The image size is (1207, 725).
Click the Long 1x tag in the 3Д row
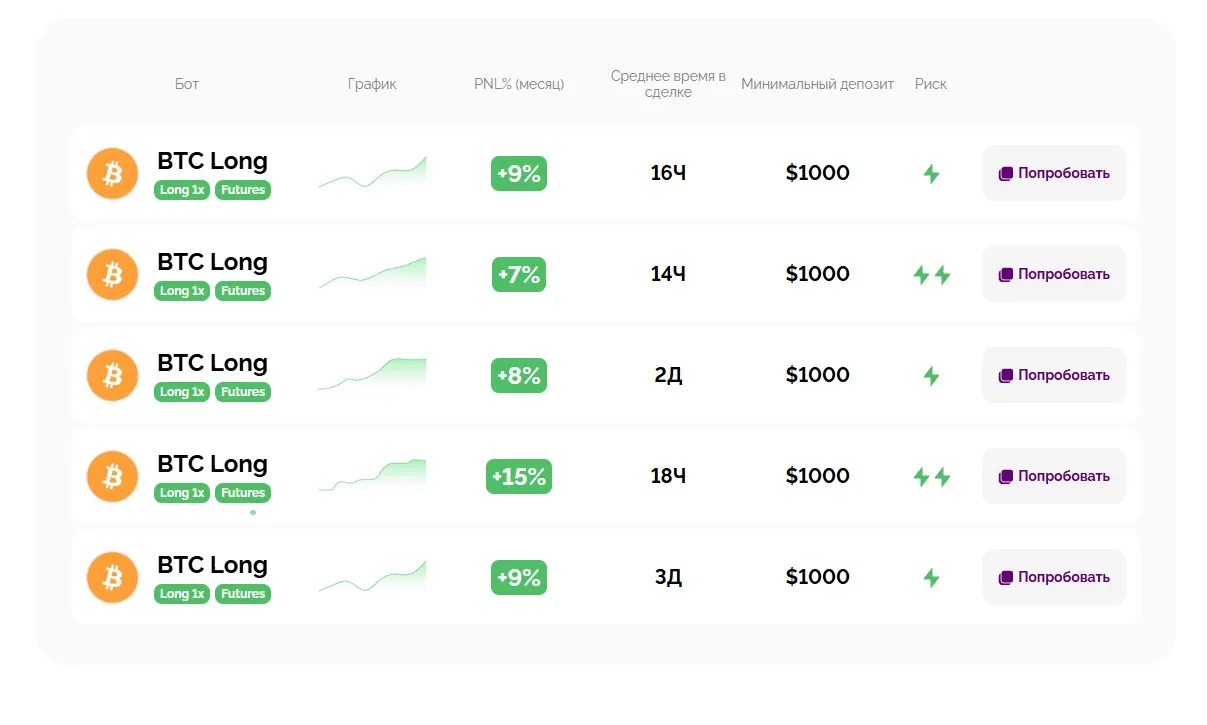point(182,594)
